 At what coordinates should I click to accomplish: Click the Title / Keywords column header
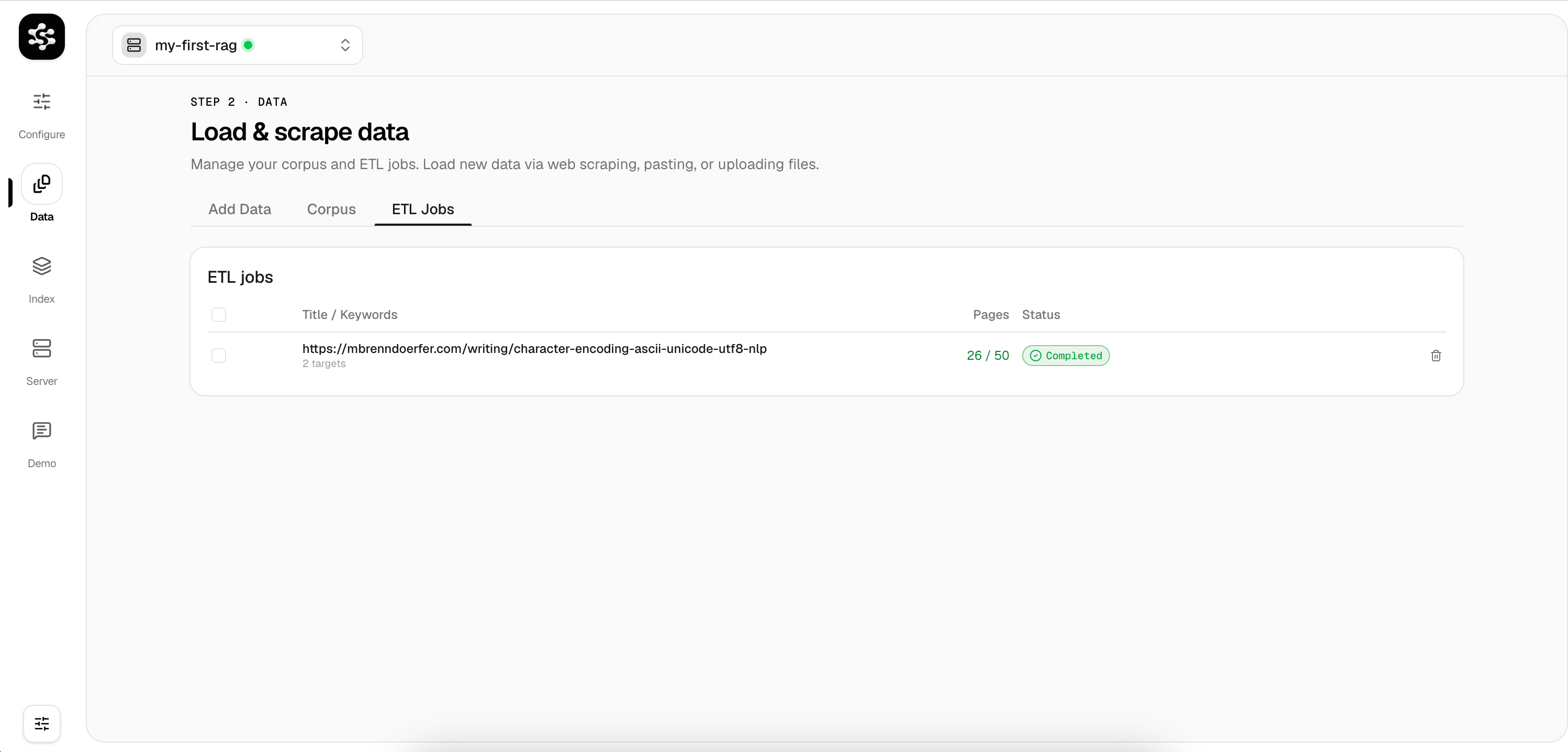coord(350,315)
